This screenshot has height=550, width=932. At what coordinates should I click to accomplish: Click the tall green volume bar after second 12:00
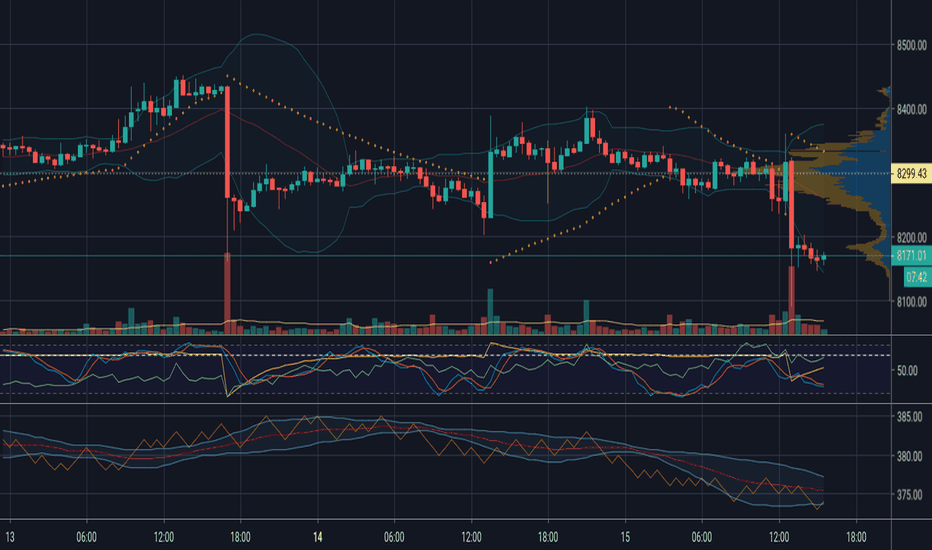point(490,312)
